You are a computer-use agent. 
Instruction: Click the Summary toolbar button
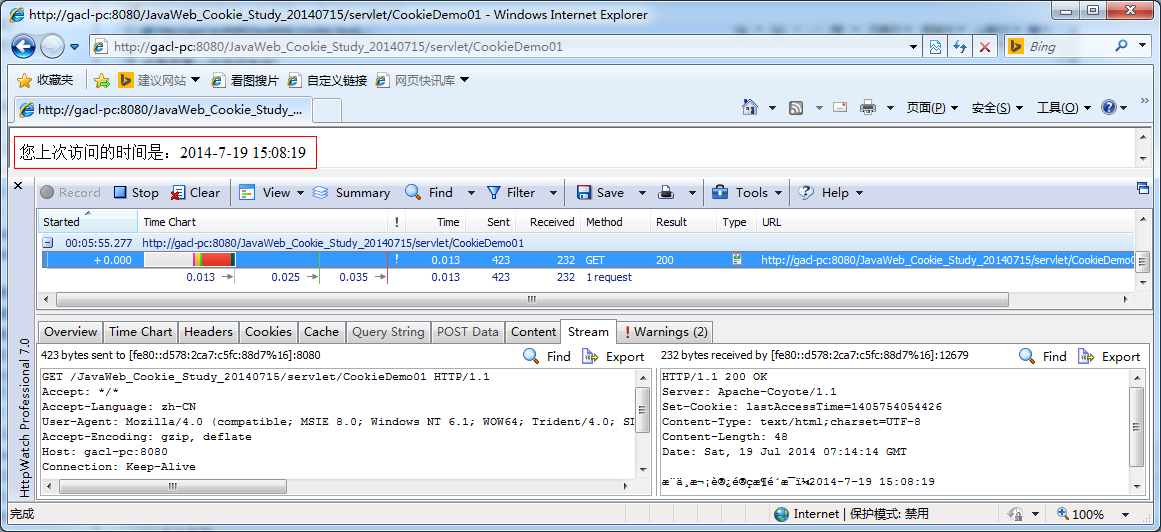[x=351, y=193]
